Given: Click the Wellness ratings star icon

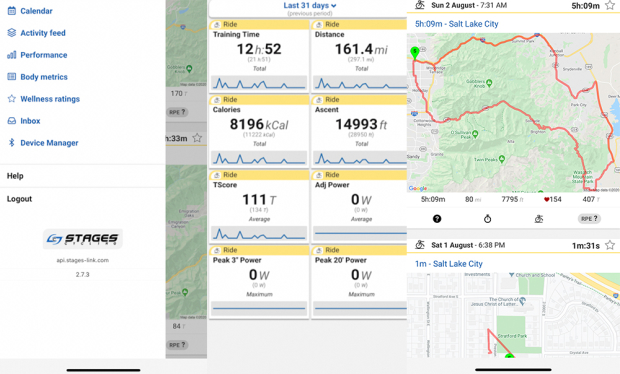Looking at the screenshot, I should tap(12, 99).
